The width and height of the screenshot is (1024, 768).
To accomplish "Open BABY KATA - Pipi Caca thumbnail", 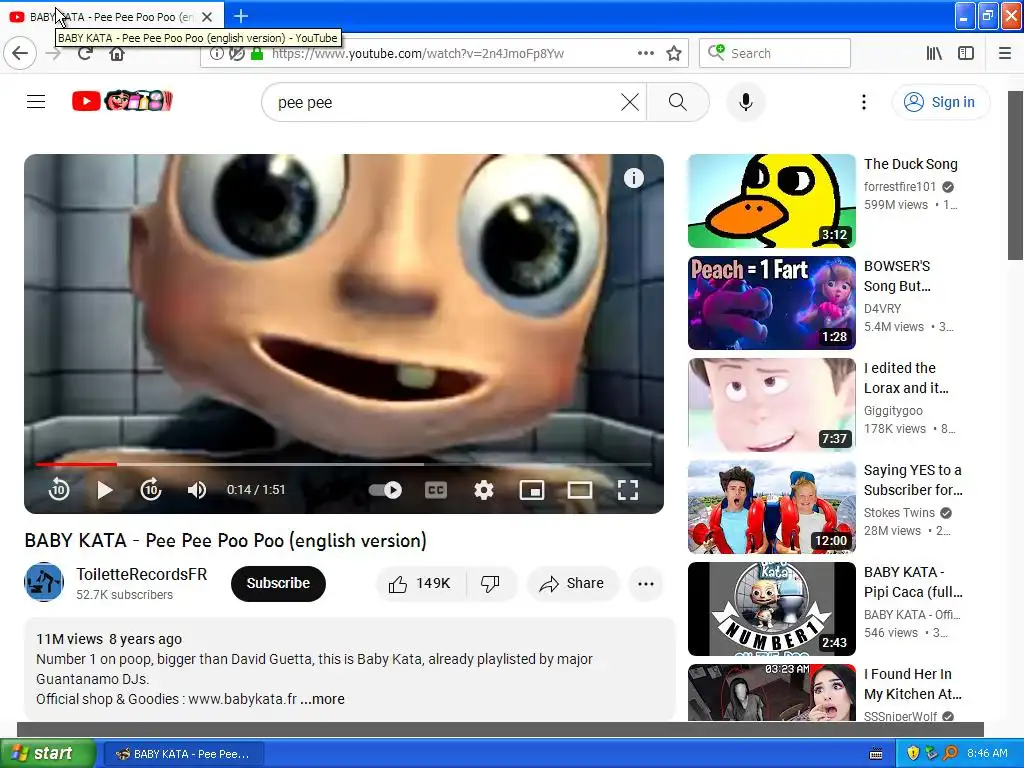I will (771, 609).
